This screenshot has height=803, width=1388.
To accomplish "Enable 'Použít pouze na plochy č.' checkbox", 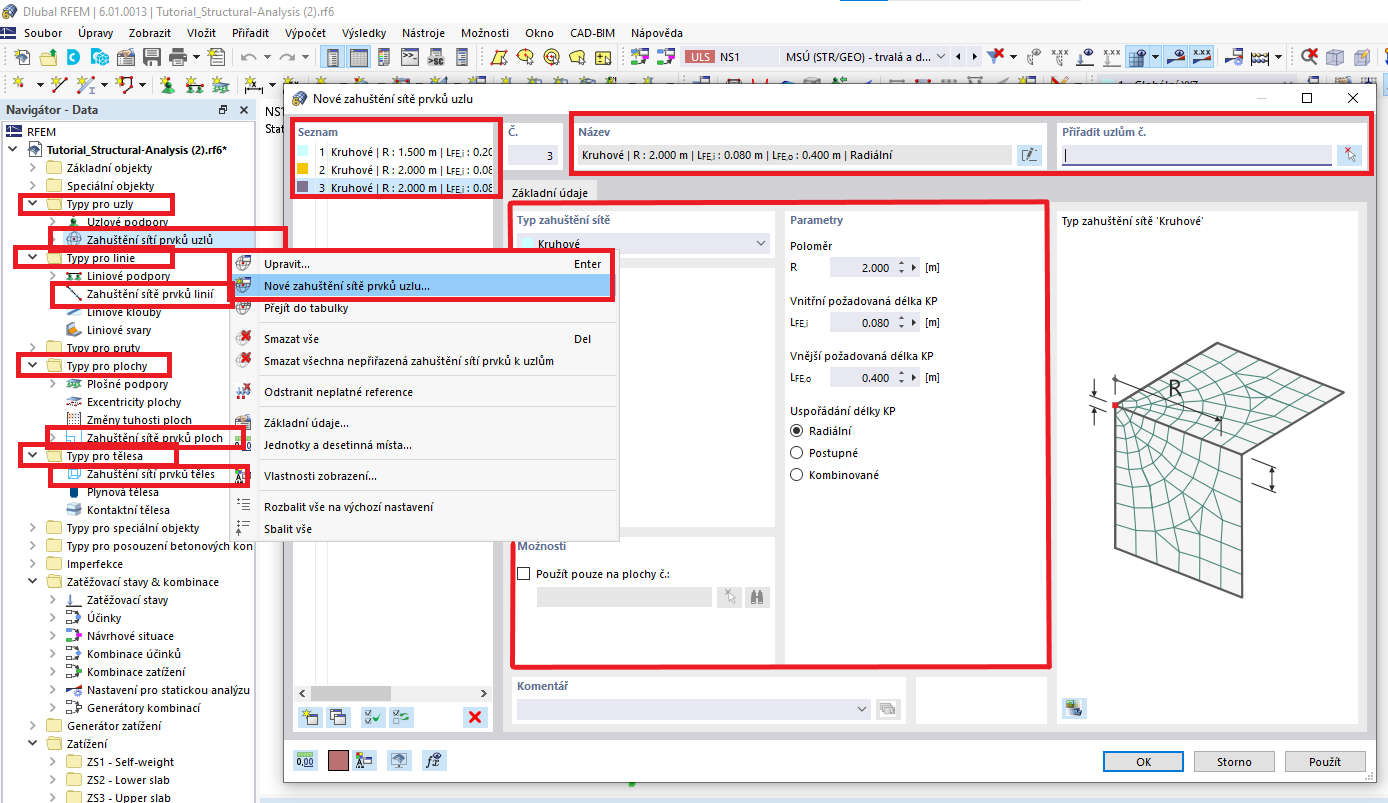I will tap(523, 573).
